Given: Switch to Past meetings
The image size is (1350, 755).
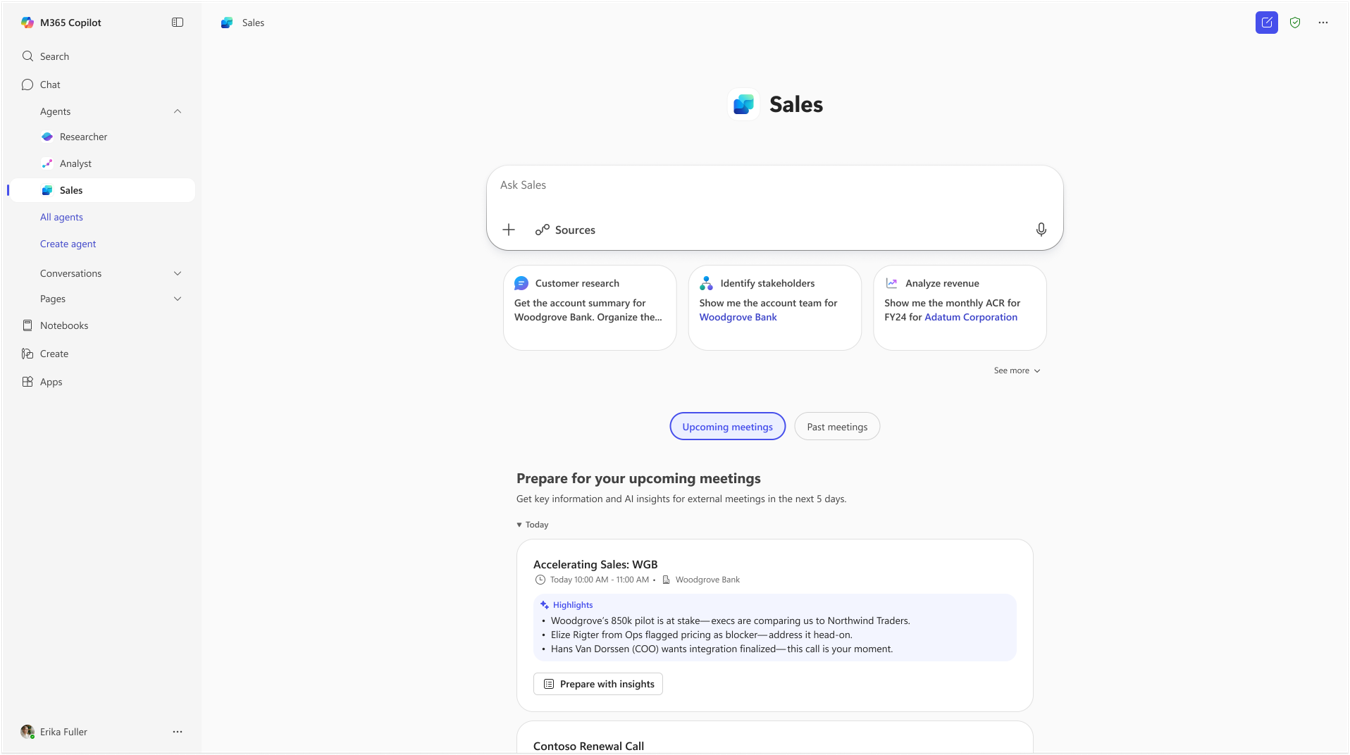Looking at the screenshot, I should click(837, 427).
